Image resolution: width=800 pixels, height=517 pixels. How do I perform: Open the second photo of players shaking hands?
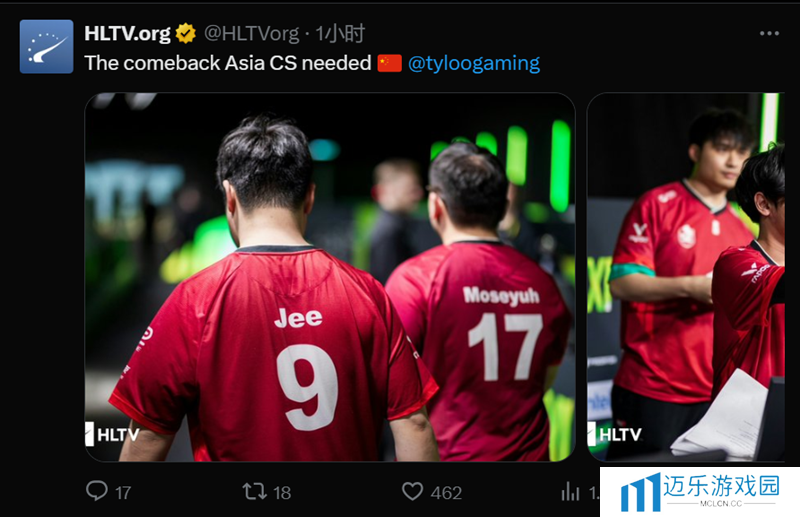tap(686, 277)
